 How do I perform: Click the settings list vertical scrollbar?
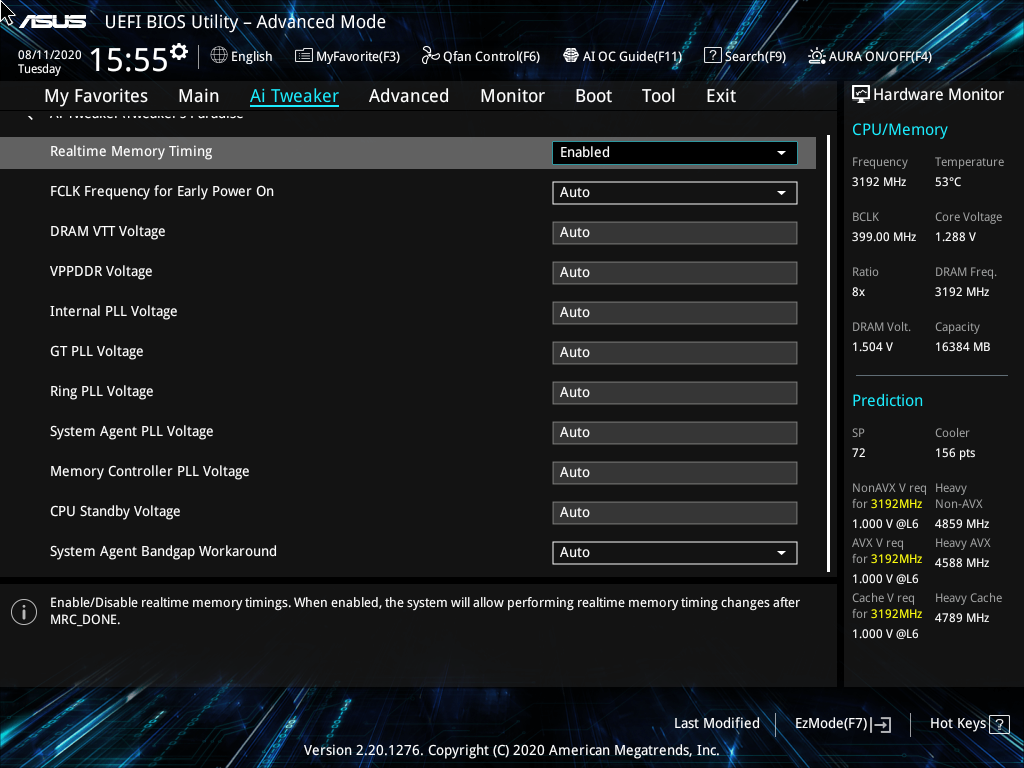pos(829,353)
